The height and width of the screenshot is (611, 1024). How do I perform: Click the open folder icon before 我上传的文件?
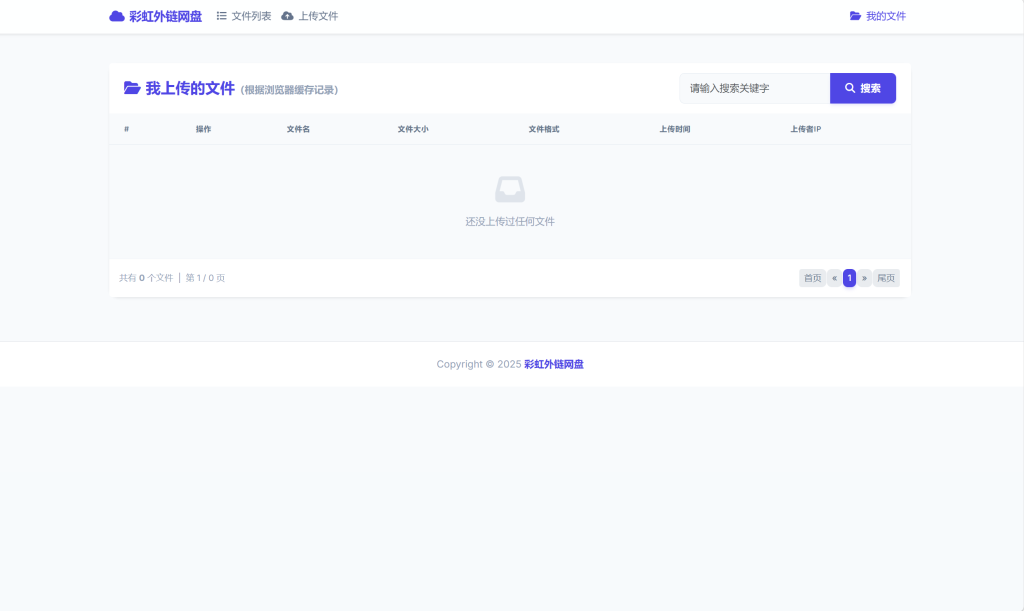[x=132, y=88]
